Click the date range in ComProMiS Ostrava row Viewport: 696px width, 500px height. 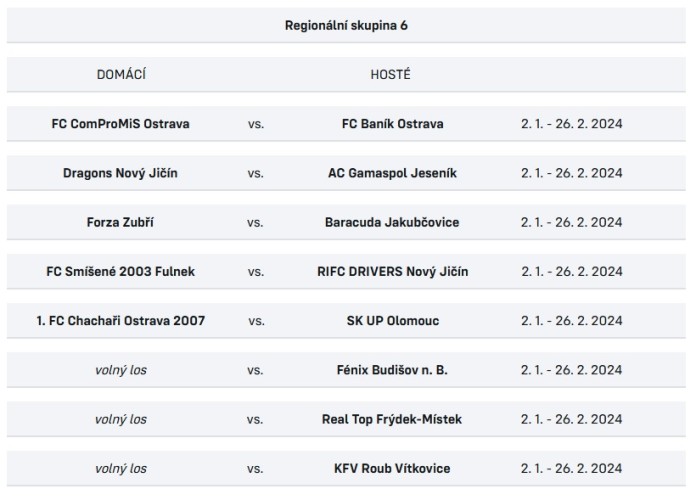coord(572,124)
